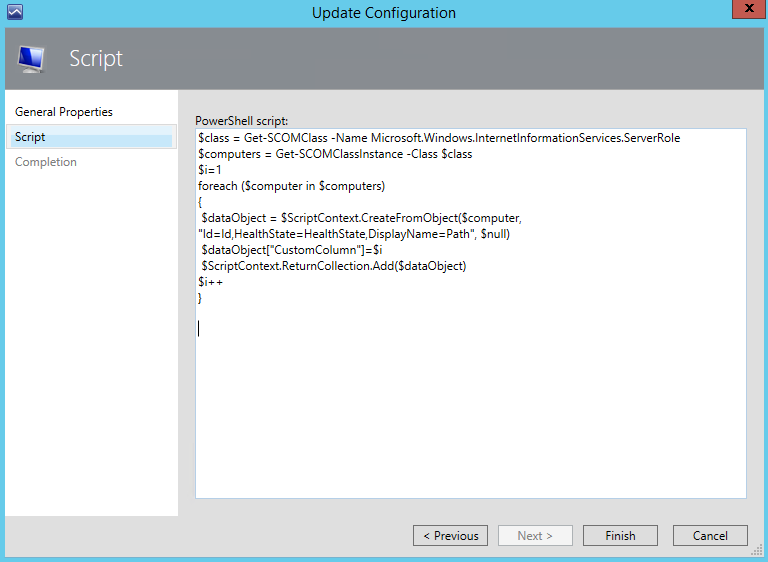This screenshot has width=768, height=562.
Task: Open the General Properties page
Action: click(64, 112)
